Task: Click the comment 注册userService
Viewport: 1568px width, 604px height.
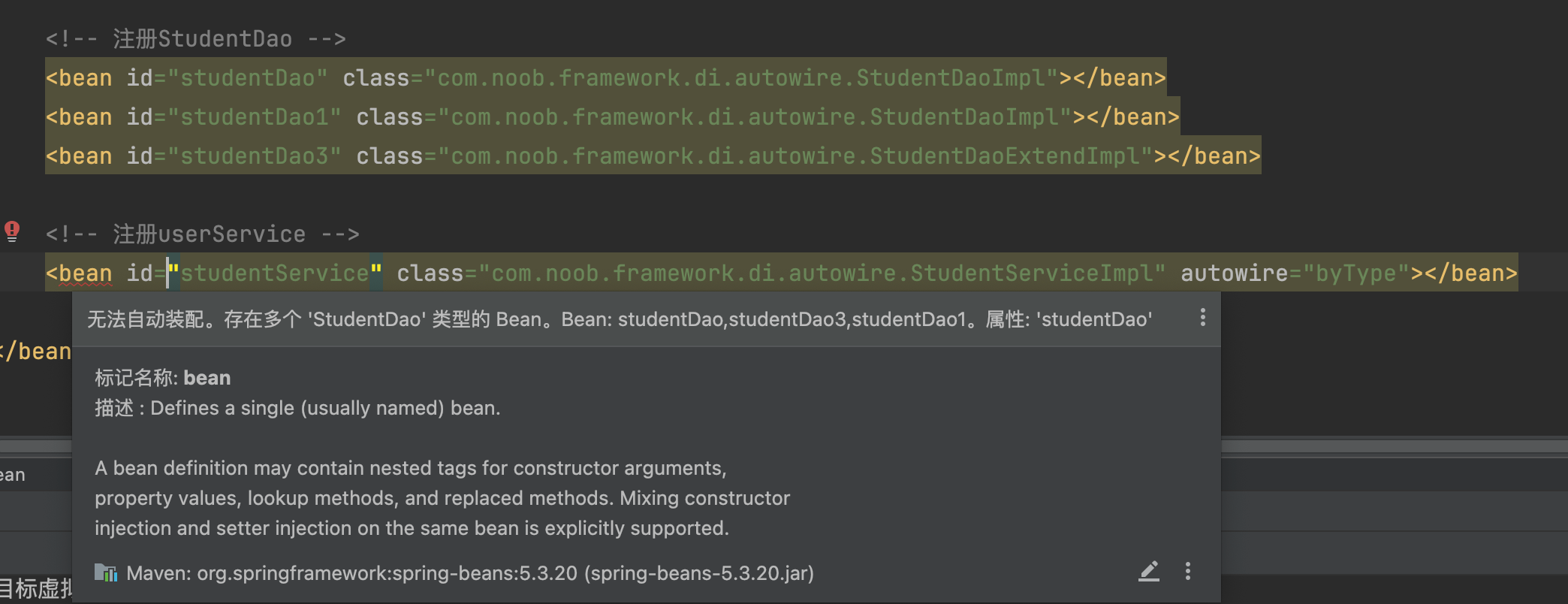Action: [x=202, y=234]
